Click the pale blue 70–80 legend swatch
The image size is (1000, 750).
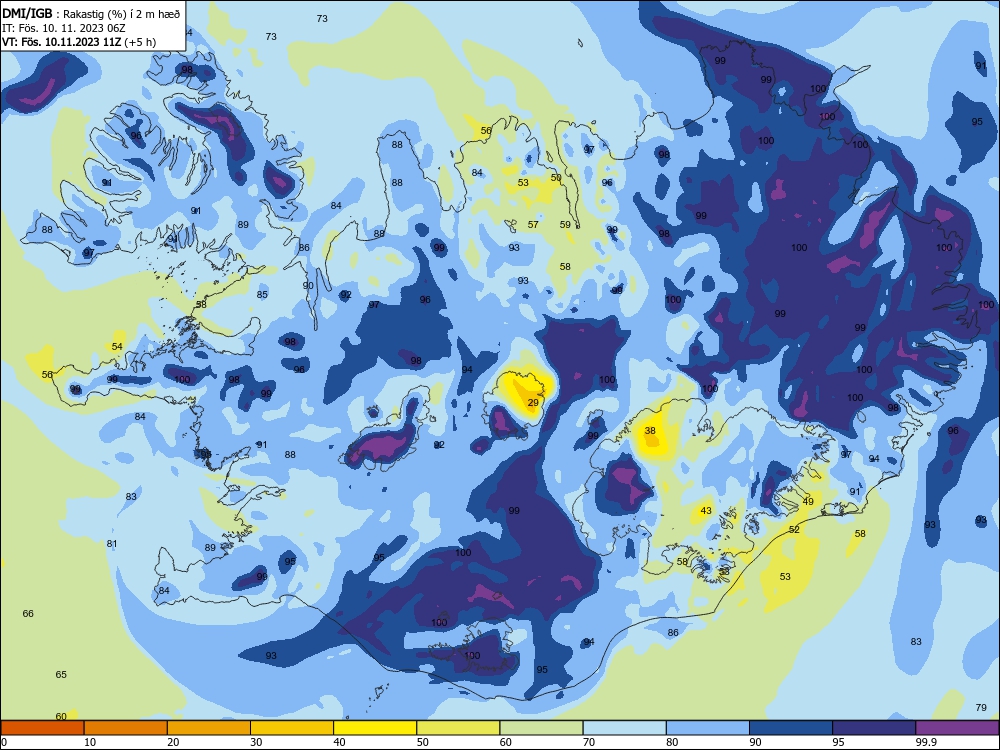pyautogui.click(x=624, y=728)
